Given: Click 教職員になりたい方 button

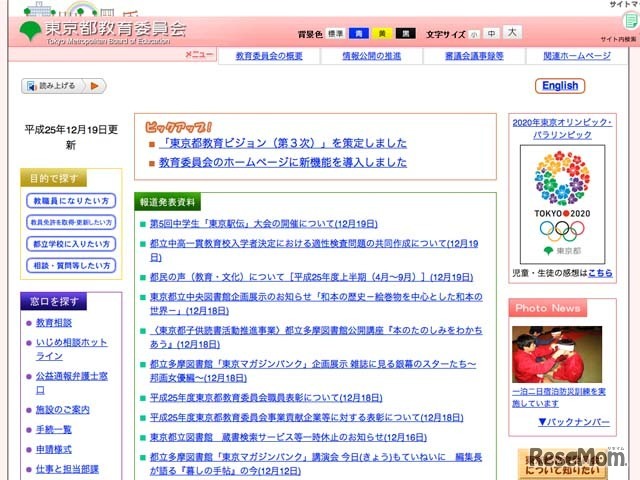Looking at the screenshot, I should point(71,201).
